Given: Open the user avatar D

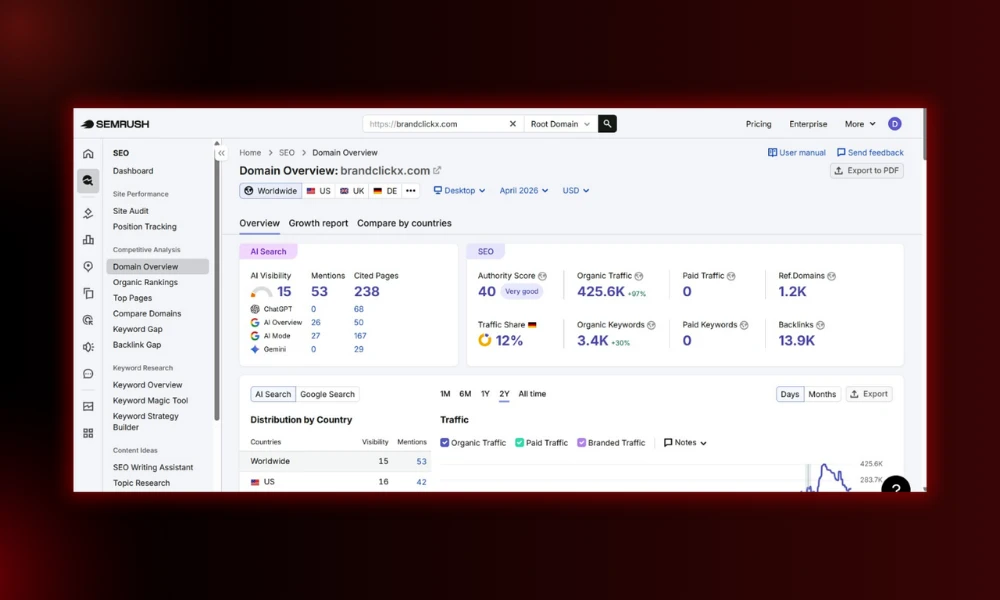Looking at the screenshot, I should [895, 124].
